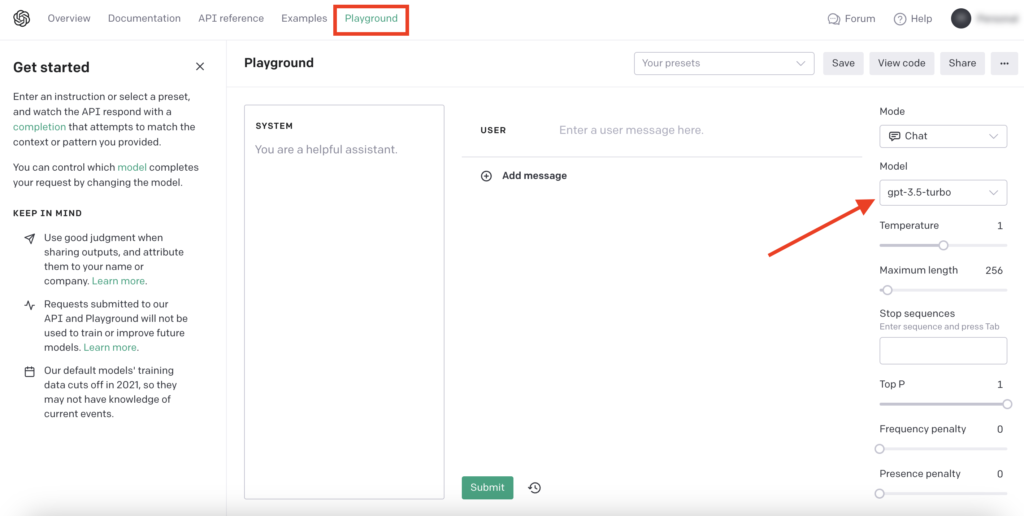The image size is (1024, 516).
Task: Click the Save button
Action: click(843, 63)
